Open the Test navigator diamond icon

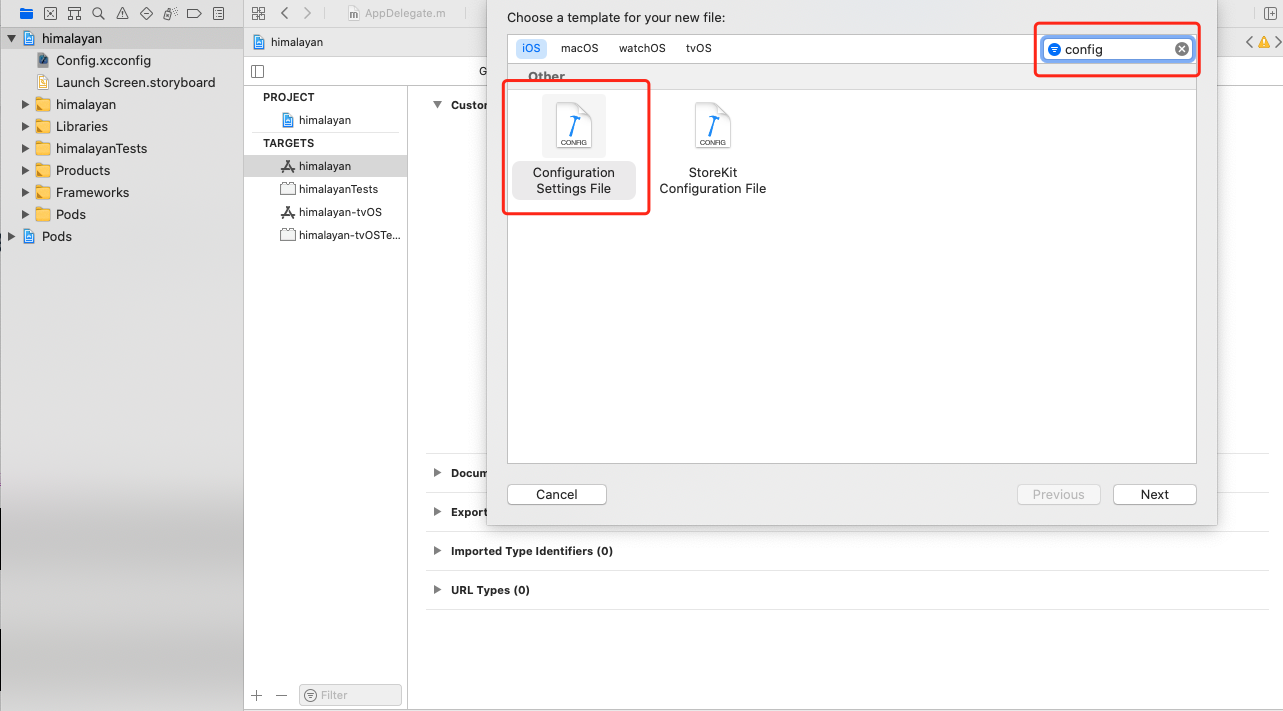pyautogui.click(x=146, y=13)
